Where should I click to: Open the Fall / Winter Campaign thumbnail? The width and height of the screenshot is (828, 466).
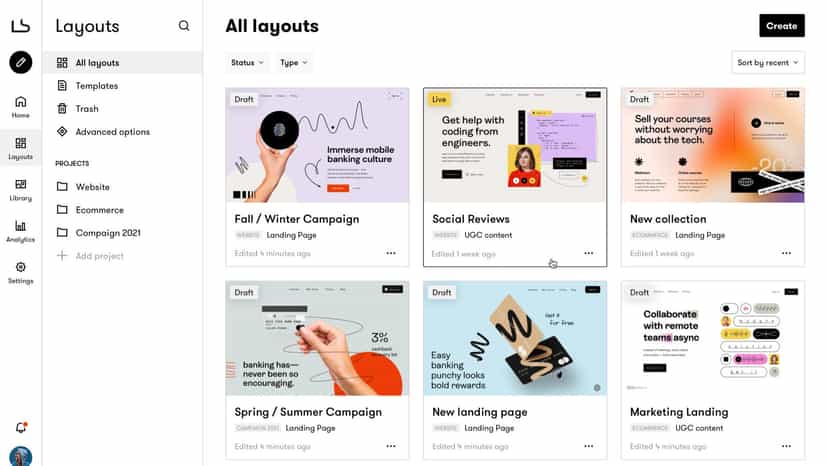pos(317,145)
